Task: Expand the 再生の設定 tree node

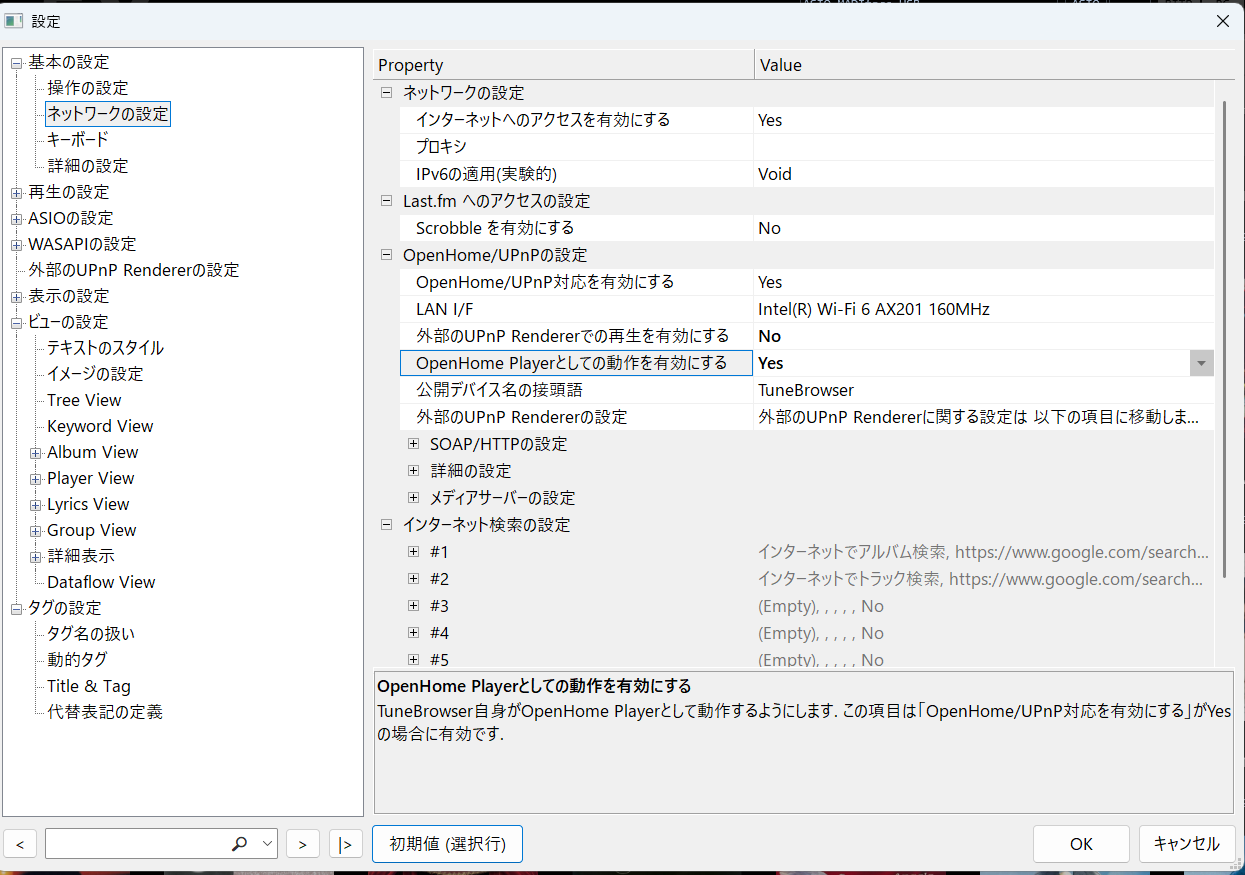Action: pyautogui.click(x=16, y=192)
